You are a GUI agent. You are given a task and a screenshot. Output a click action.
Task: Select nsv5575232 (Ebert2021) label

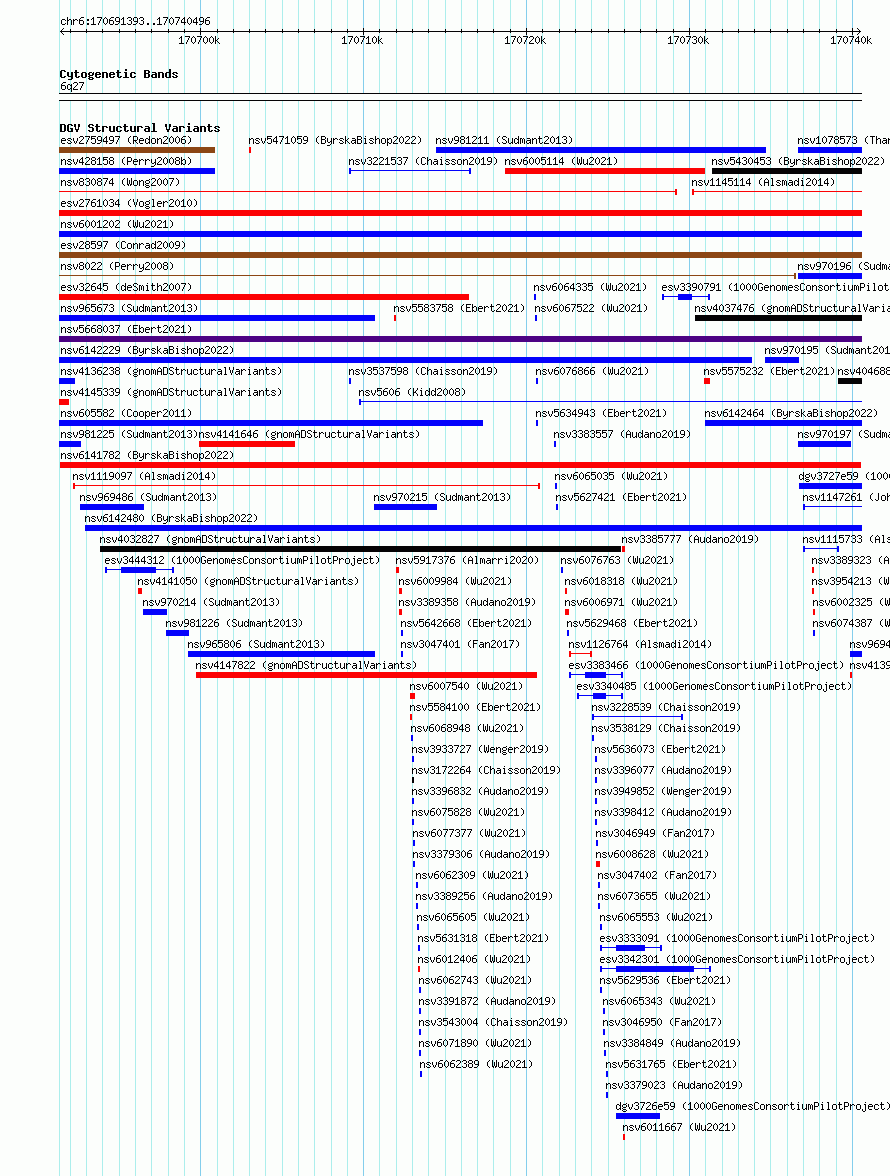[x=769, y=371]
